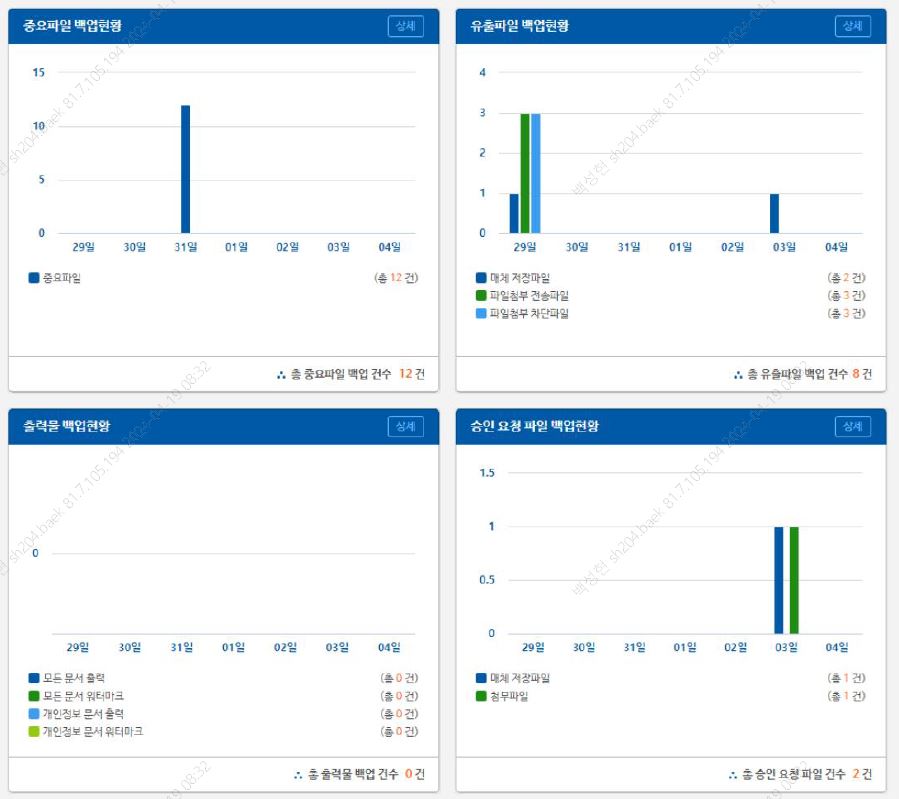The height and width of the screenshot is (799, 899).
Task: Select green 29일 bar in 유출파일 chart
Action: click(x=525, y=173)
